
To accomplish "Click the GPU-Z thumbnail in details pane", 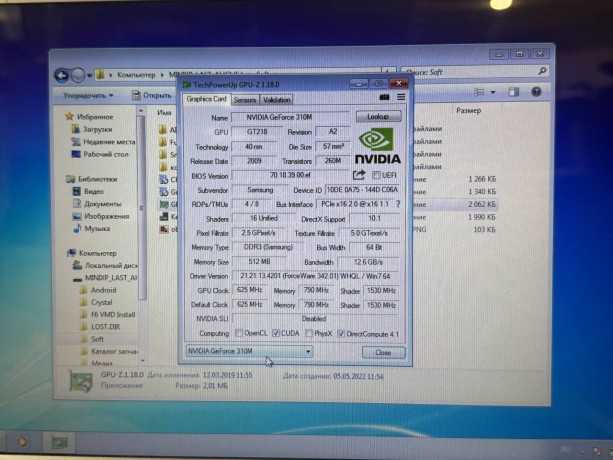I will click(x=81, y=380).
